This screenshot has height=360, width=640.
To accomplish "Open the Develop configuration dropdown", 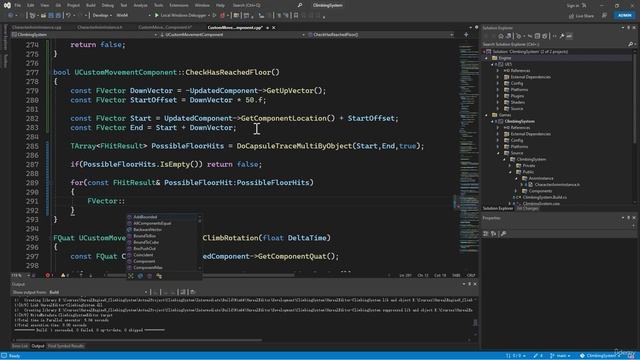I will coord(101,16).
